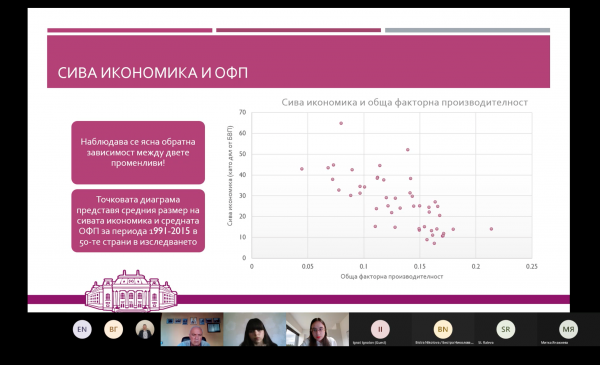This screenshot has width=600, height=365.
Task: Select the SR participant avatar
Action: click(x=505, y=329)
